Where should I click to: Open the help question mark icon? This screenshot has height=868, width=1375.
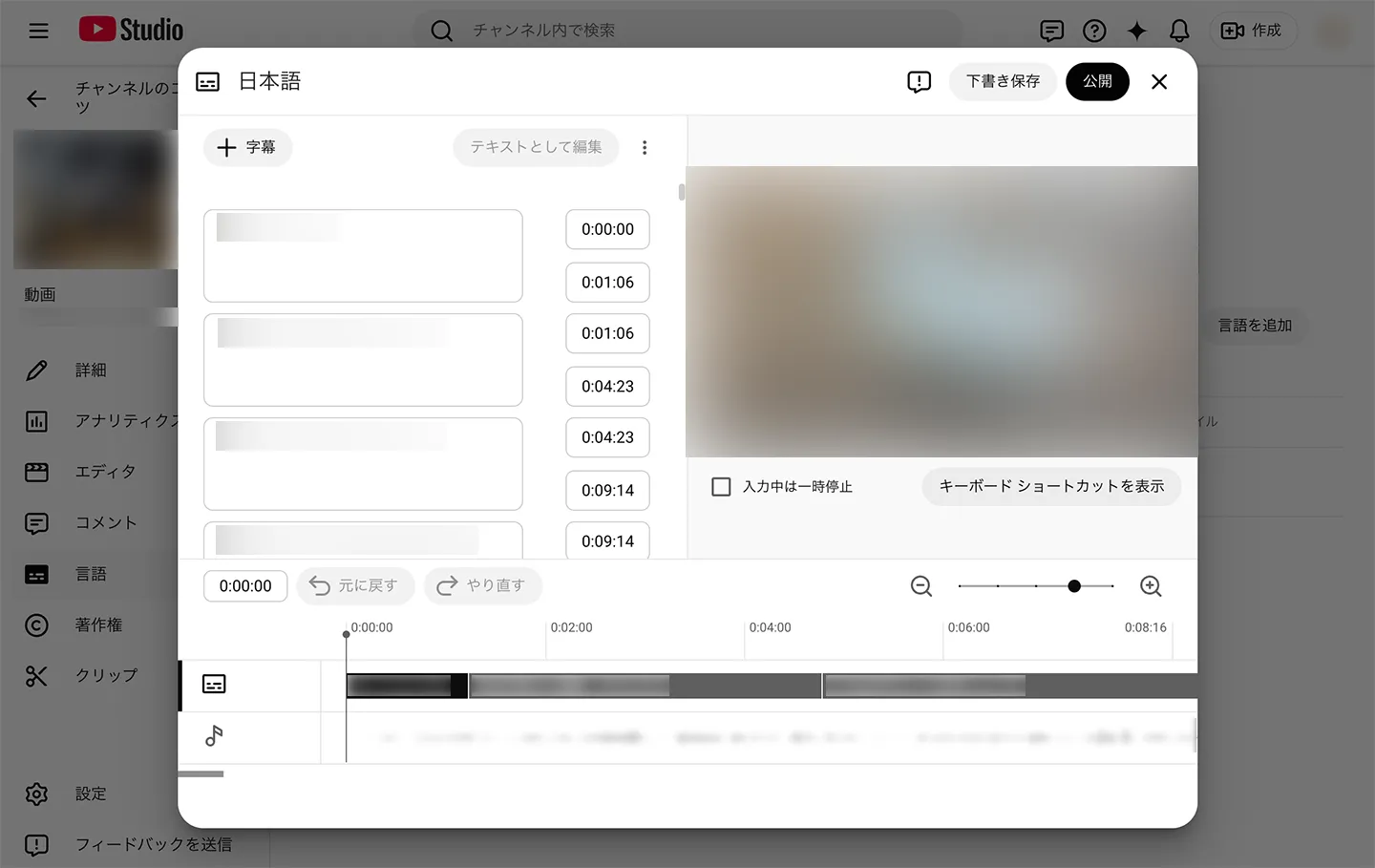click(x=1094, y=31)
